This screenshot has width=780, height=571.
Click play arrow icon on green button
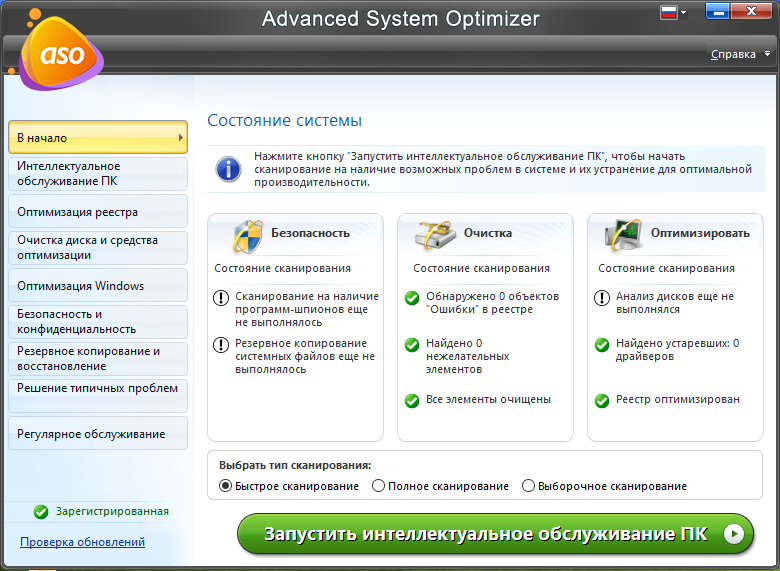tap(734, 534)
